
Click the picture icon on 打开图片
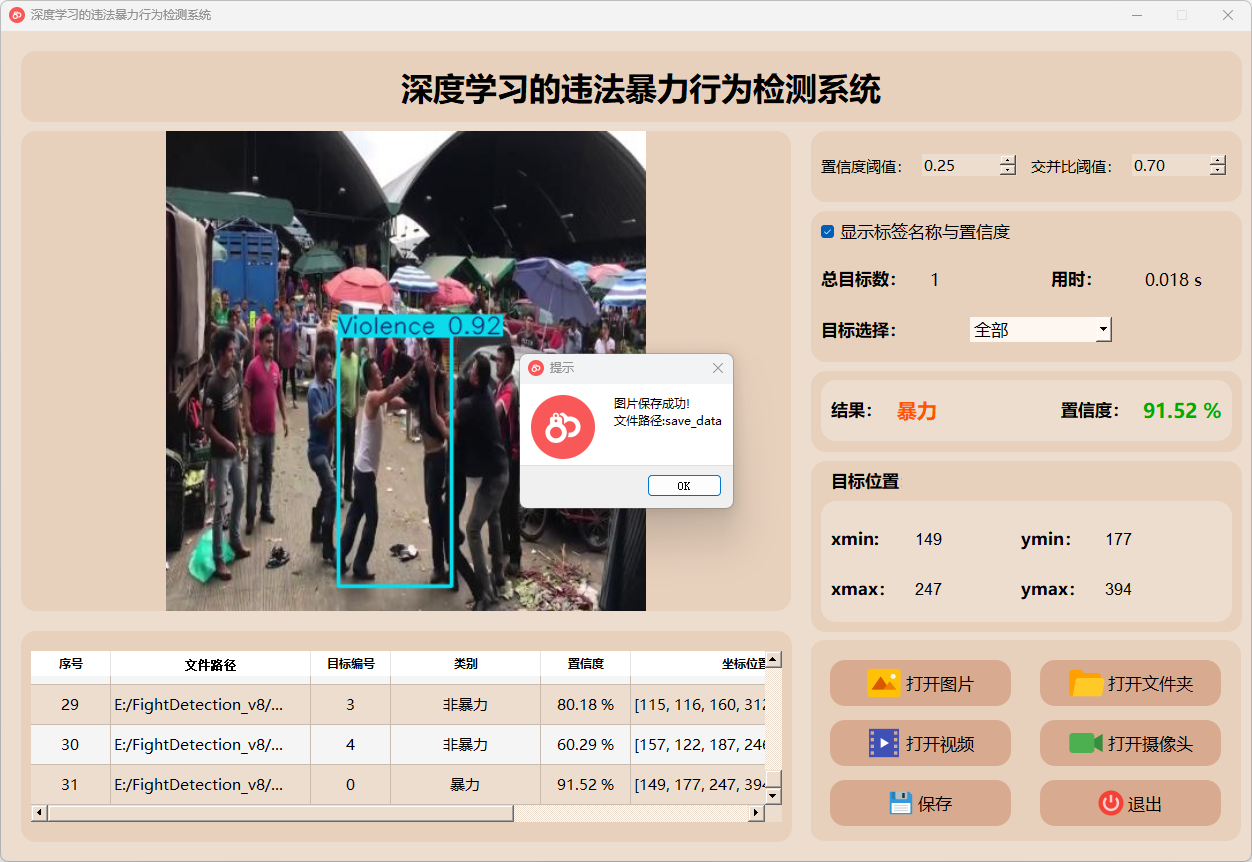(884, 683)
